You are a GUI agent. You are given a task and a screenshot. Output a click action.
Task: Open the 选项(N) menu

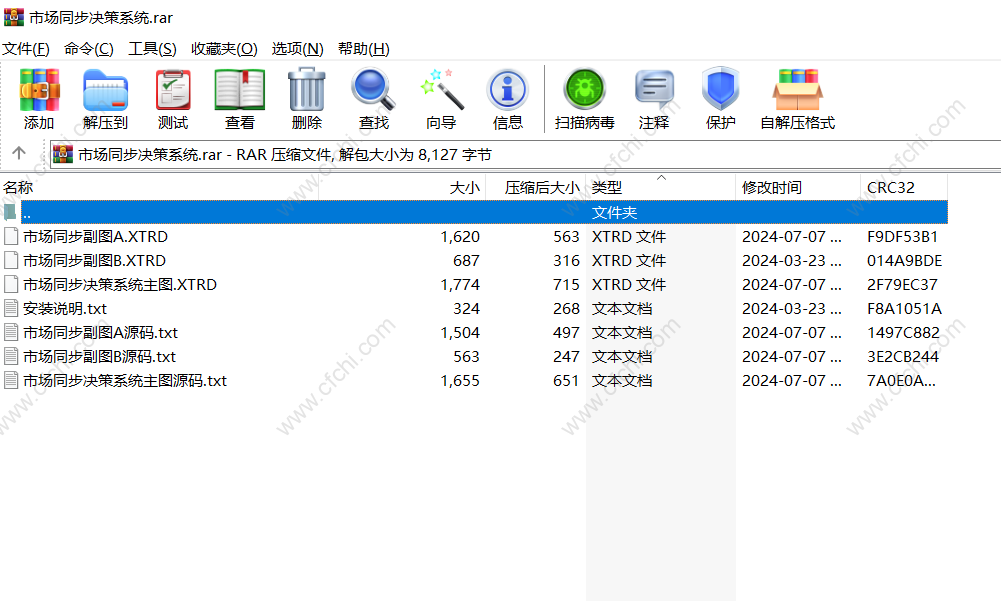coord(297,49)
